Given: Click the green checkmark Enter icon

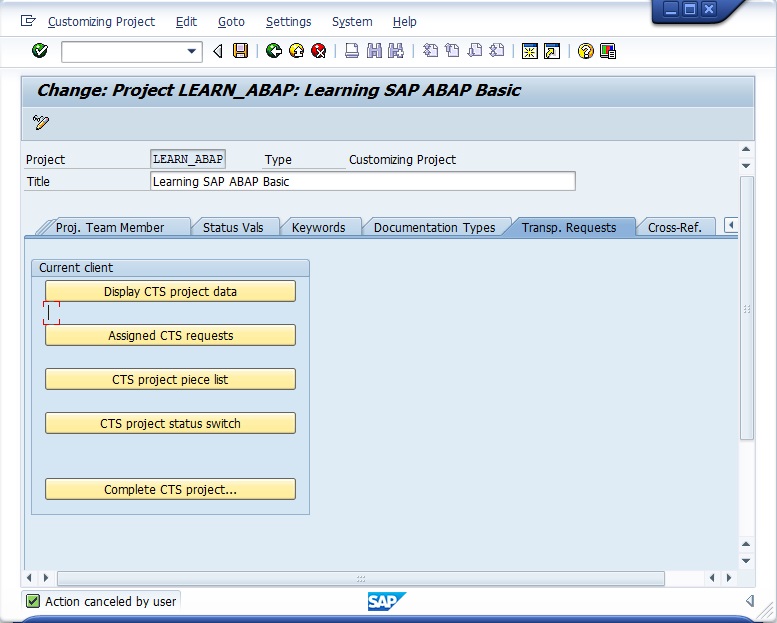Looking at the screenshot, I should (x=40, y=51).
